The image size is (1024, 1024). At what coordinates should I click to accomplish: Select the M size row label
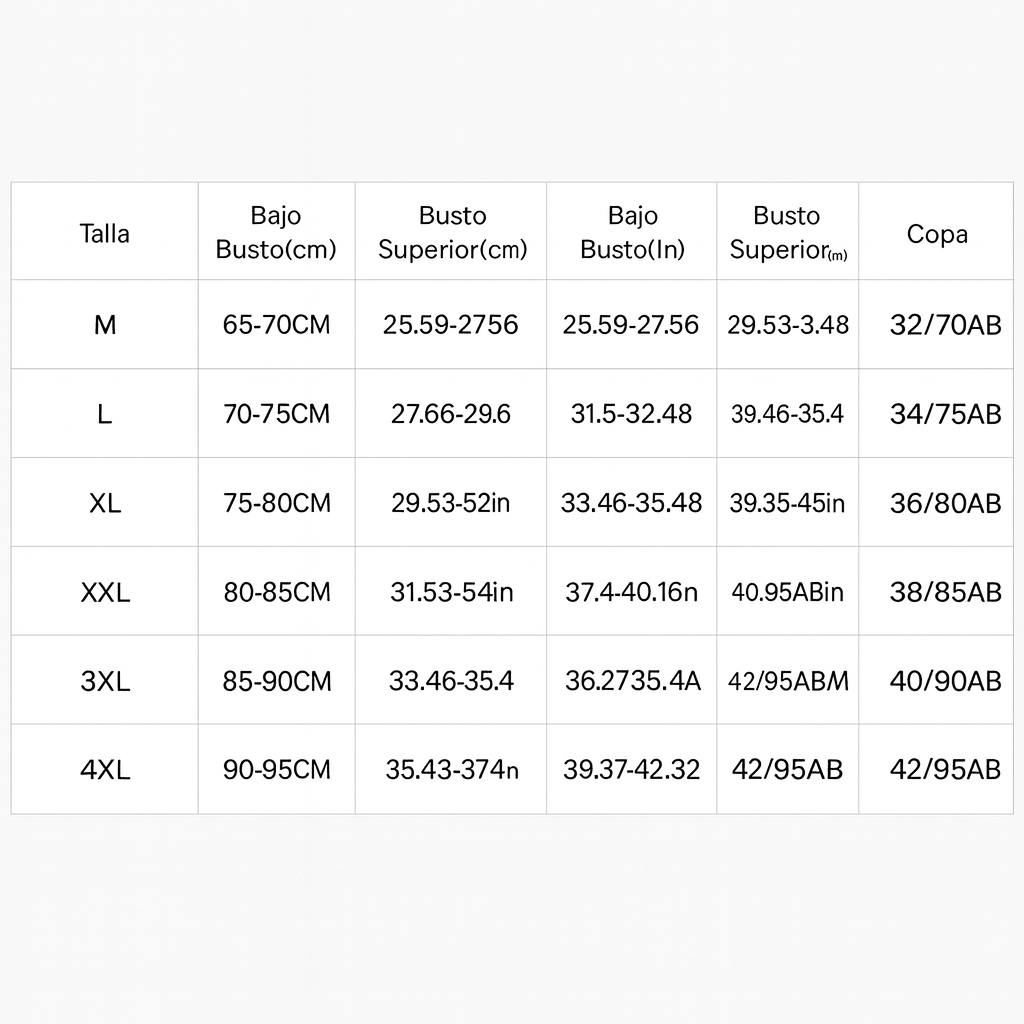click(x=105, y=325)
